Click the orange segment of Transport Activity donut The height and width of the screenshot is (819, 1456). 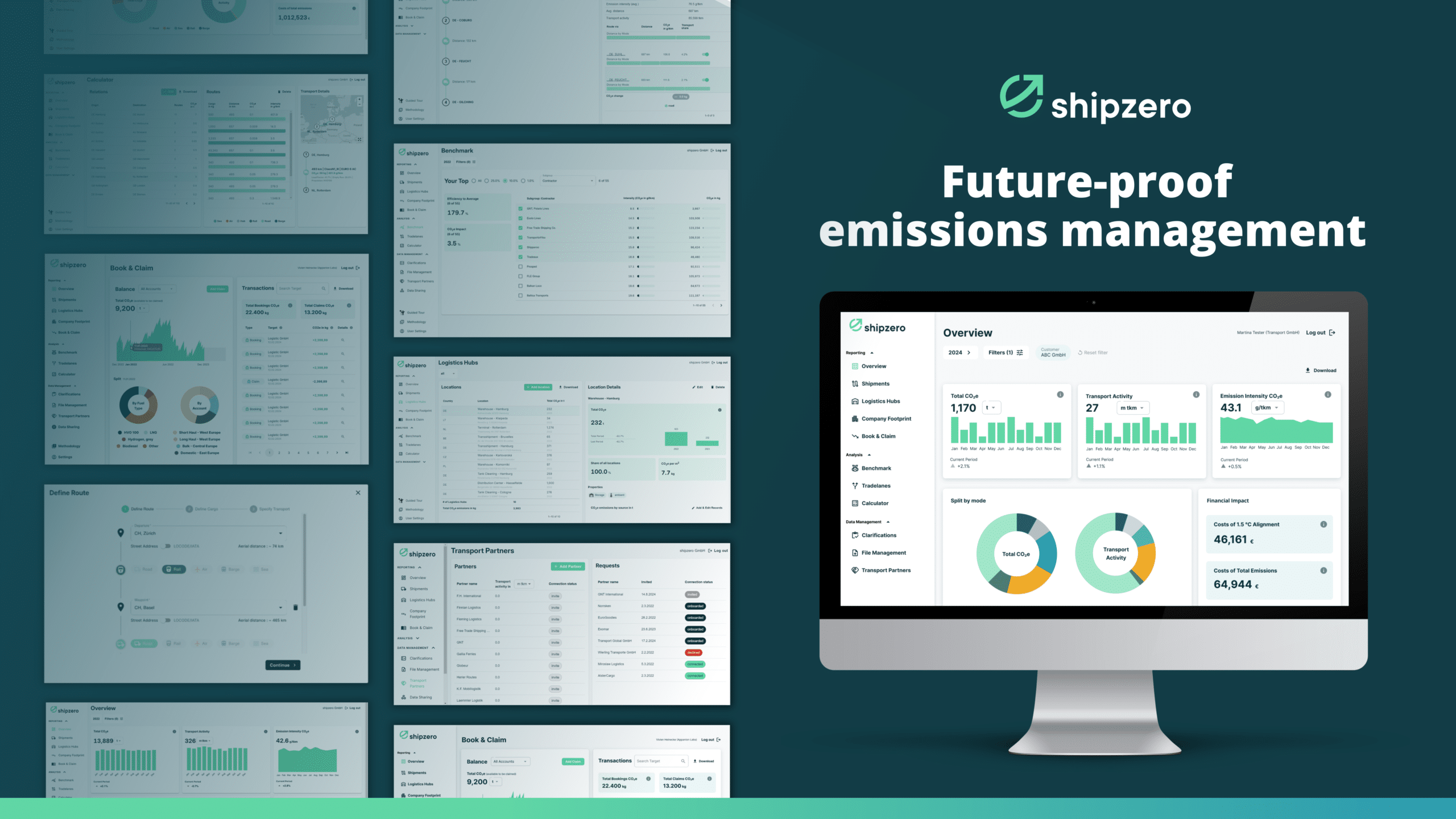1146,562
